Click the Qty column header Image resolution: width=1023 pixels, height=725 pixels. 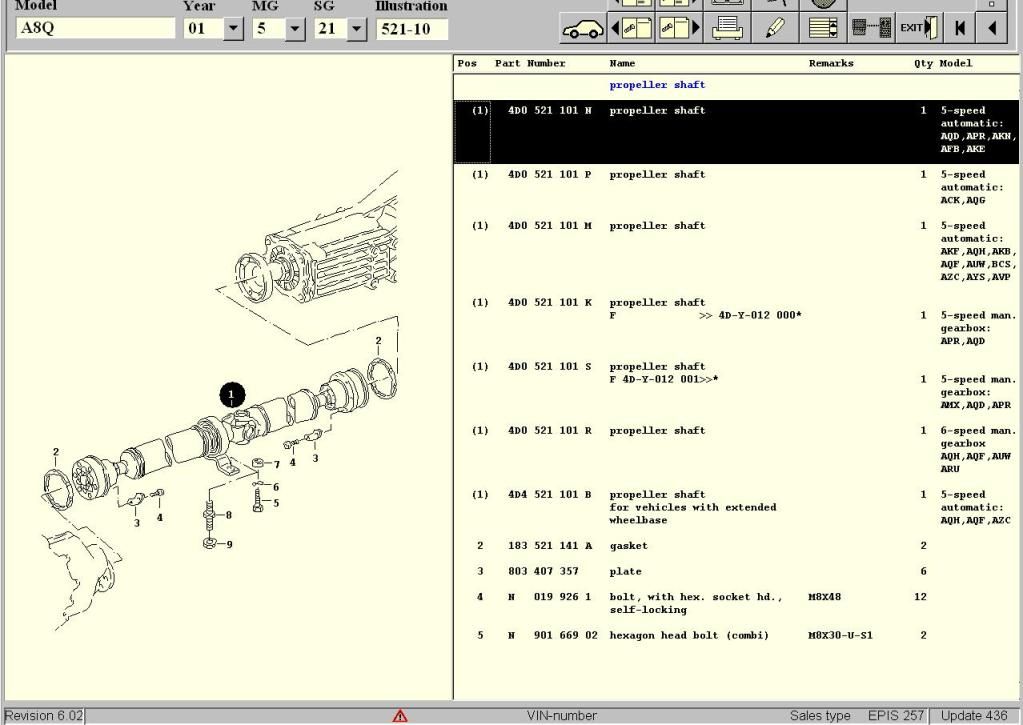[923, 63]
